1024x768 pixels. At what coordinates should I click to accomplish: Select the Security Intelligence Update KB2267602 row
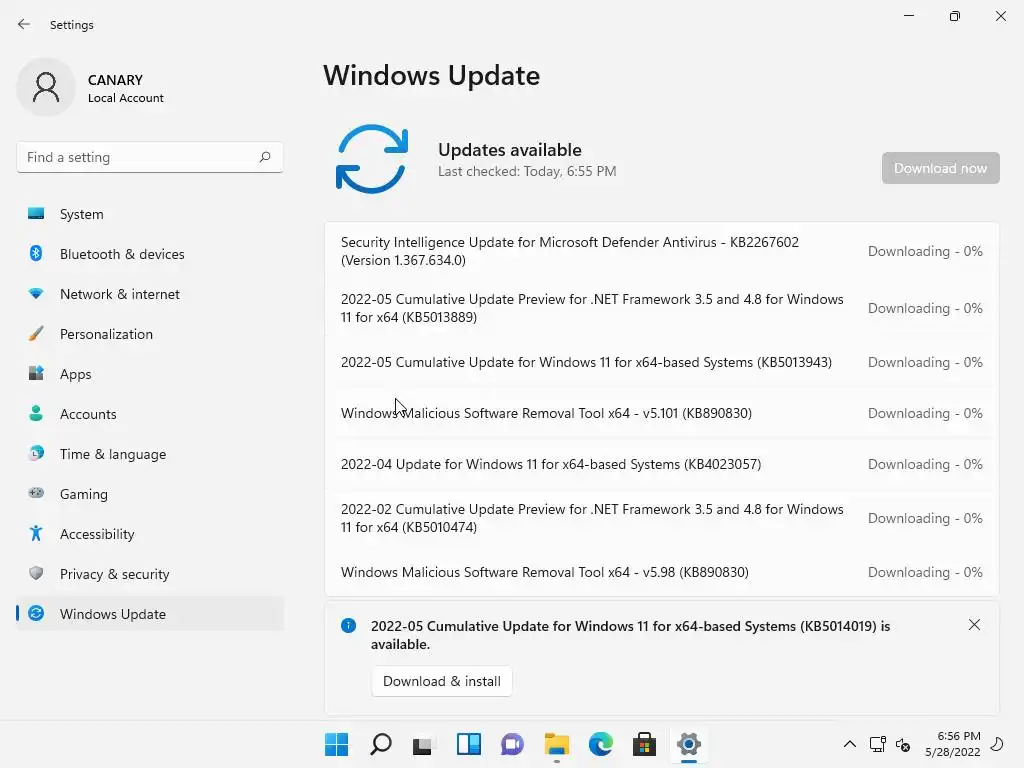point(662,251)
